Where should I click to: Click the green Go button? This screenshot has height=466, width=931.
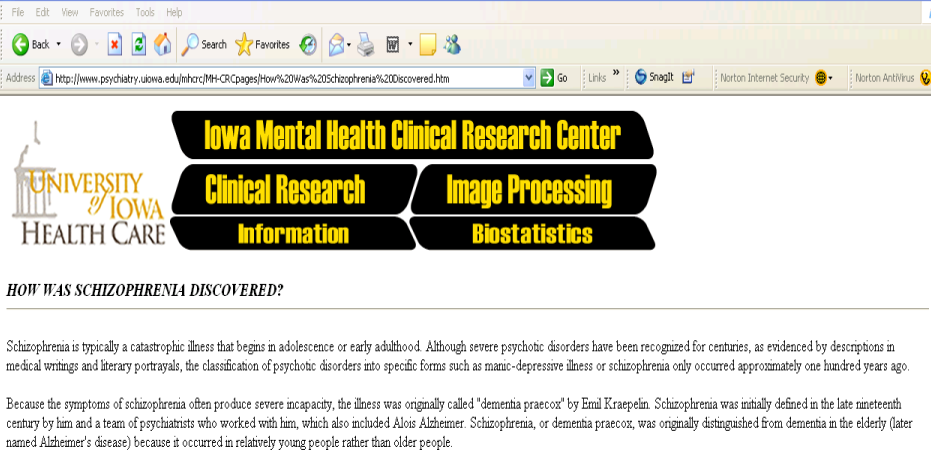point(554,78)
